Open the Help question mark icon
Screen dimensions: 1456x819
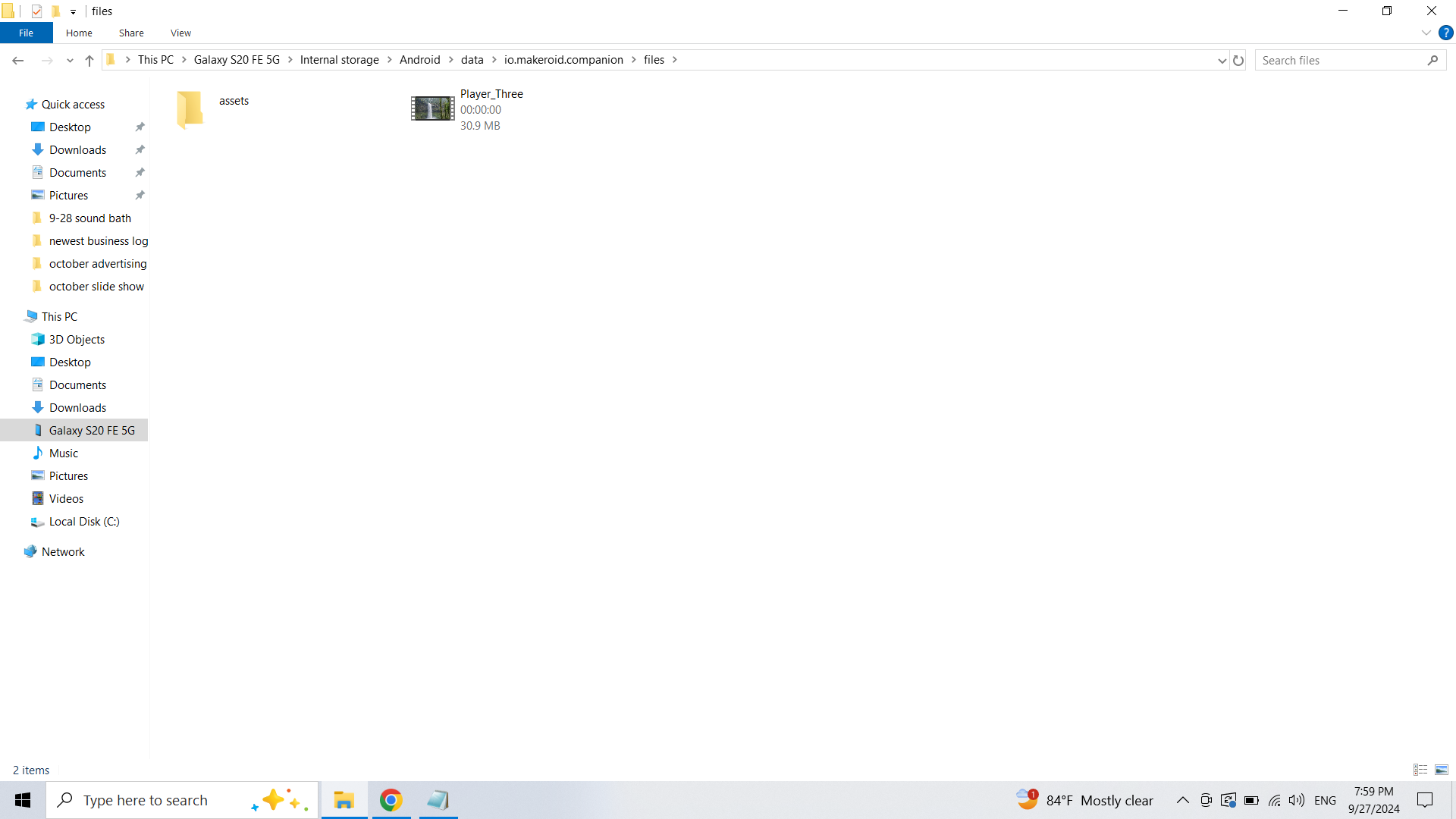point(1446,33)
